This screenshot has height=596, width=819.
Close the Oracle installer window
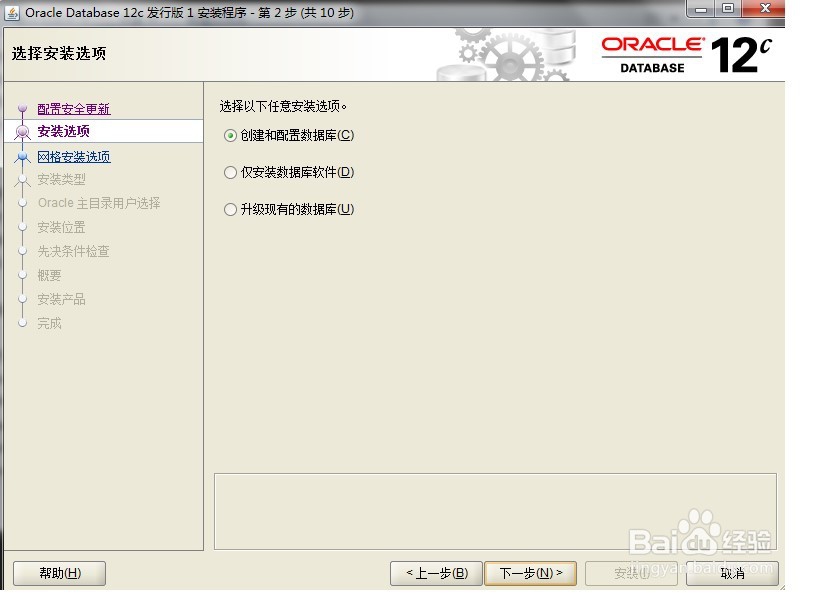[x=764, y=9]
